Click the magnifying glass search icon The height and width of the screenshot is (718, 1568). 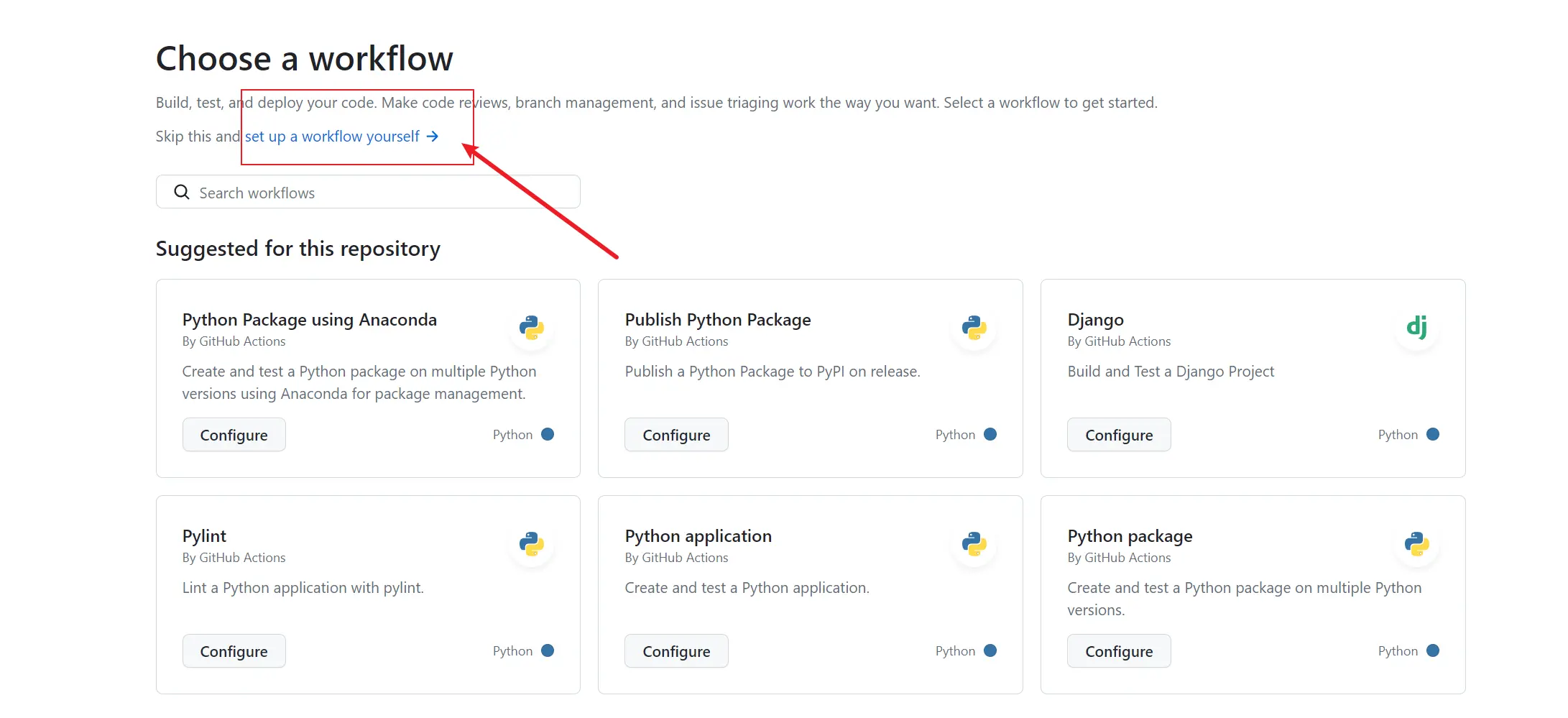point(182,192)
